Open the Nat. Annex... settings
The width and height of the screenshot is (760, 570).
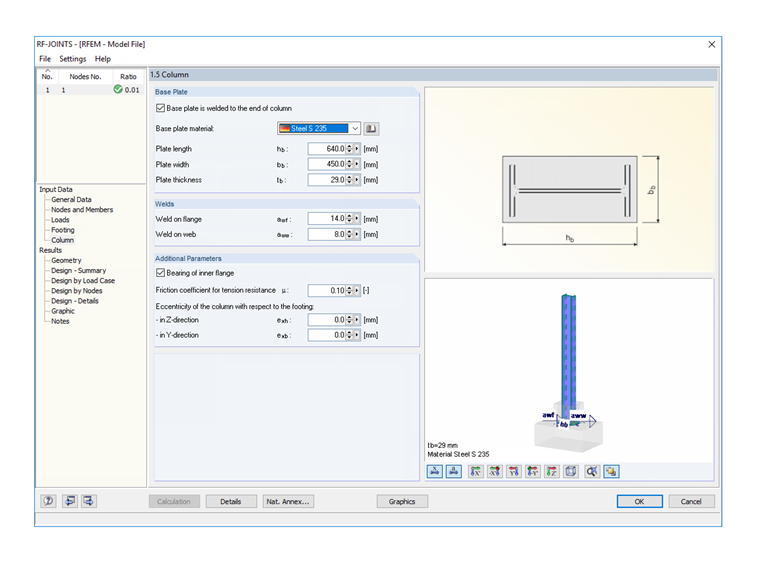pos(288,501)
